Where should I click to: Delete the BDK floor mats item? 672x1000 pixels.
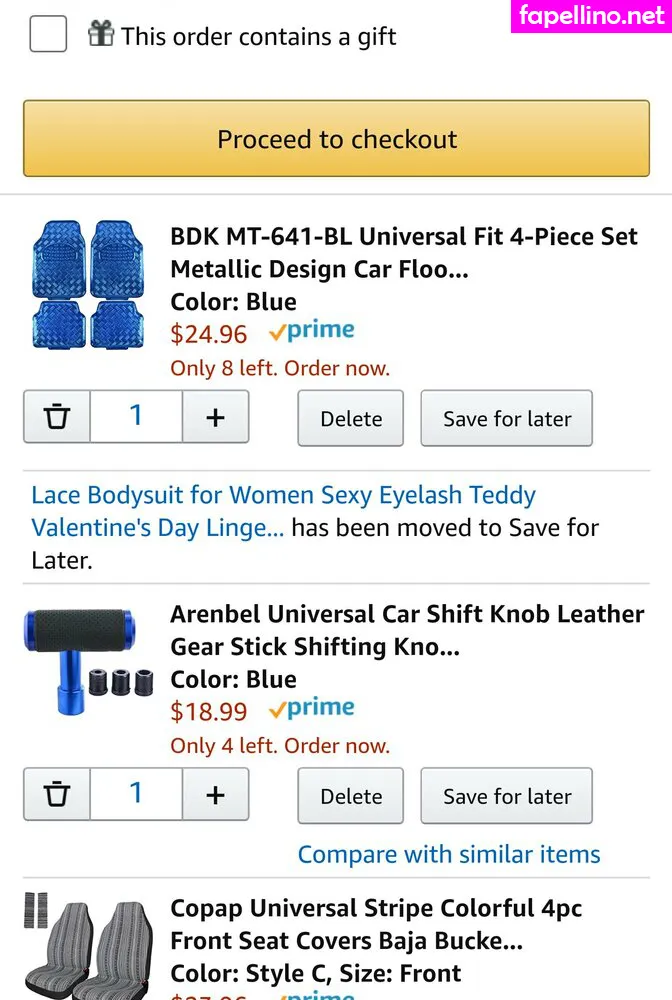(x=351, y=418)
